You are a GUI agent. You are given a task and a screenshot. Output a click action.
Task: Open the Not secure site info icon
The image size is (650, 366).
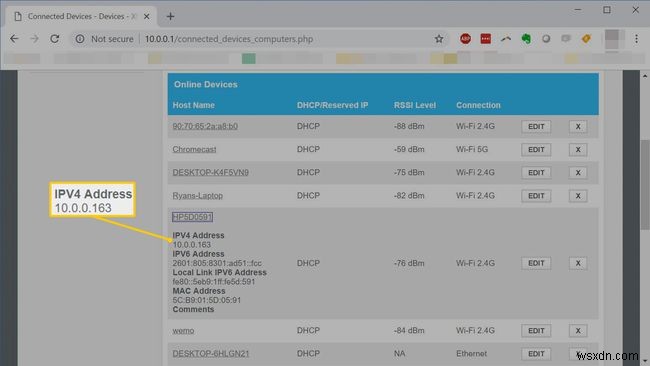[x=80, y=39]
